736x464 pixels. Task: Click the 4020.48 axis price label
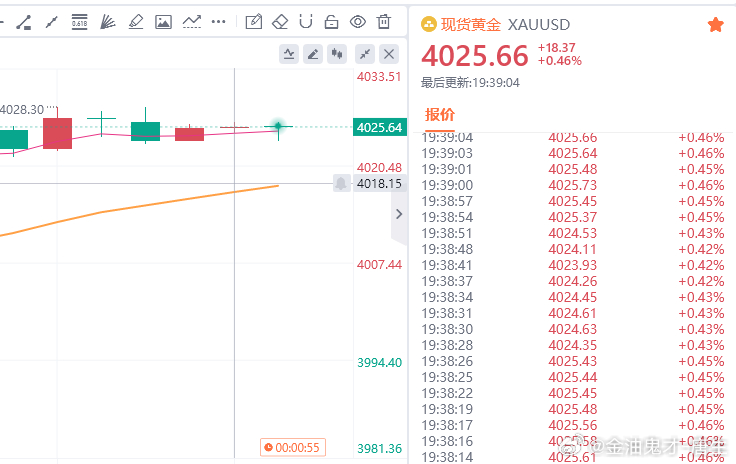(x=379, y=167)
